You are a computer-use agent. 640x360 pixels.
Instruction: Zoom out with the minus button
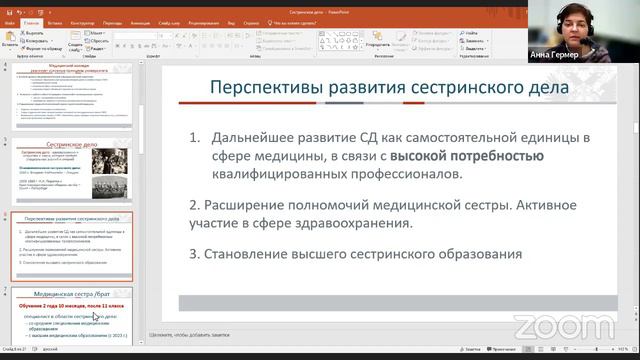(575, 349)
